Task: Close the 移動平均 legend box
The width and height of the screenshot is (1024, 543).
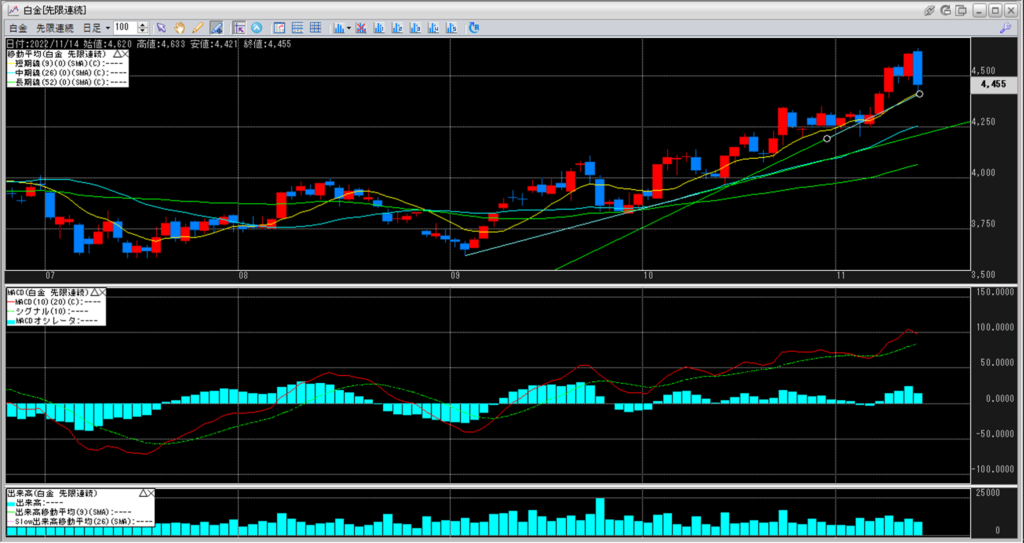Action: point(122,54)
